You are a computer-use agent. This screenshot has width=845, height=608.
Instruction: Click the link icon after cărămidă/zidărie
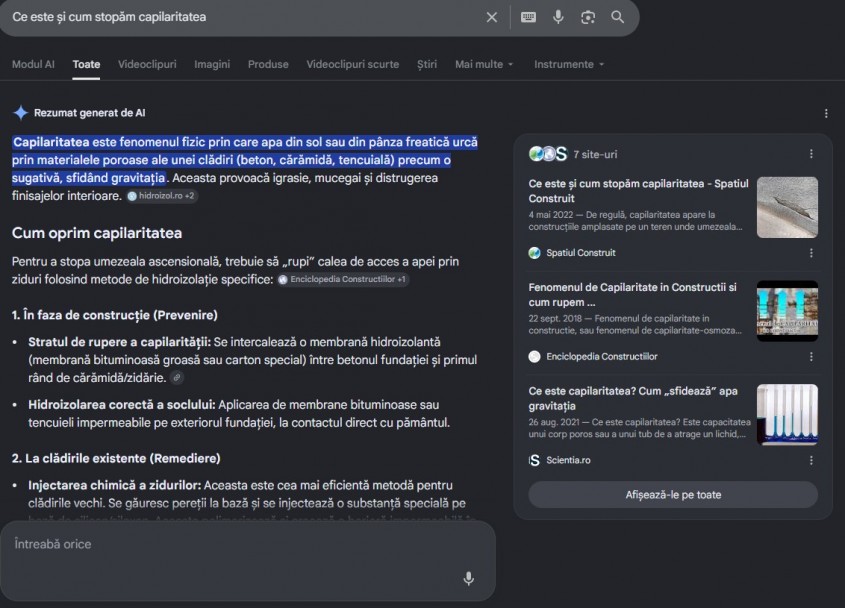177,378
